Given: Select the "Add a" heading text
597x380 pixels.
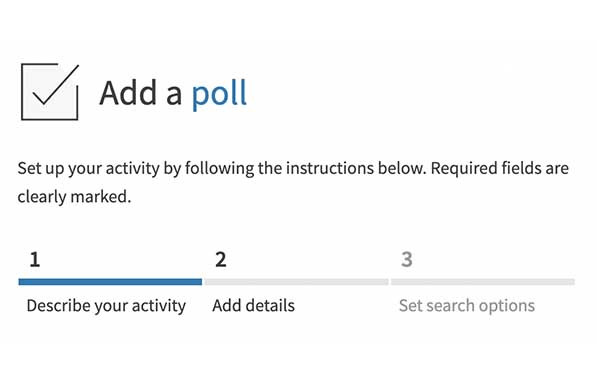Looking at the screenshot, I should [x=141, y=93].
